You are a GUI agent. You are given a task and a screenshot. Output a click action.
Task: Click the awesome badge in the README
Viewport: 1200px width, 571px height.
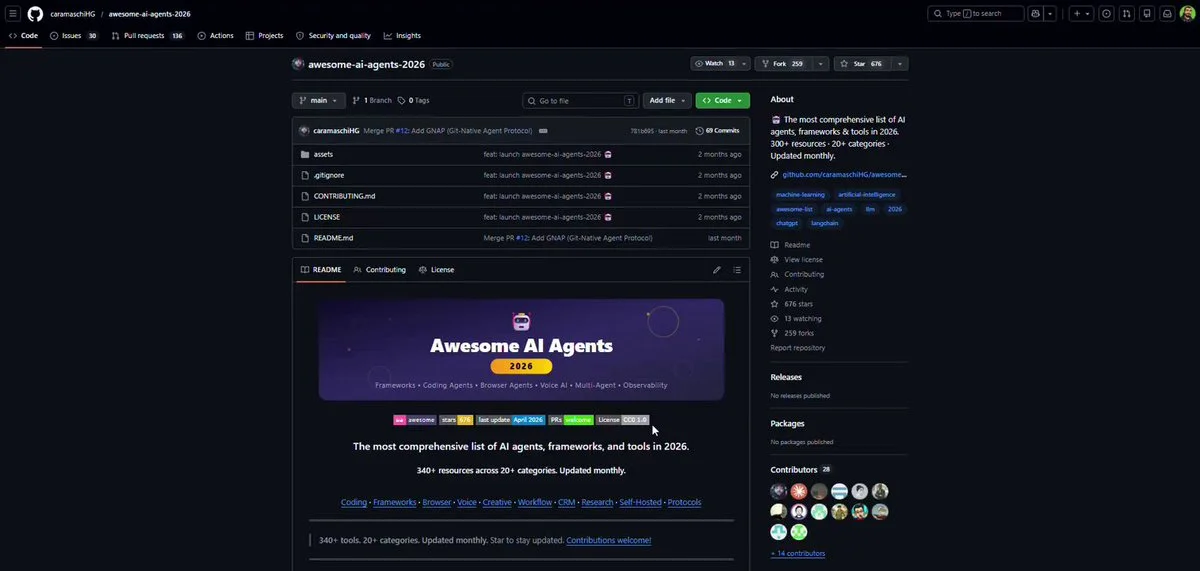point(415,420)
